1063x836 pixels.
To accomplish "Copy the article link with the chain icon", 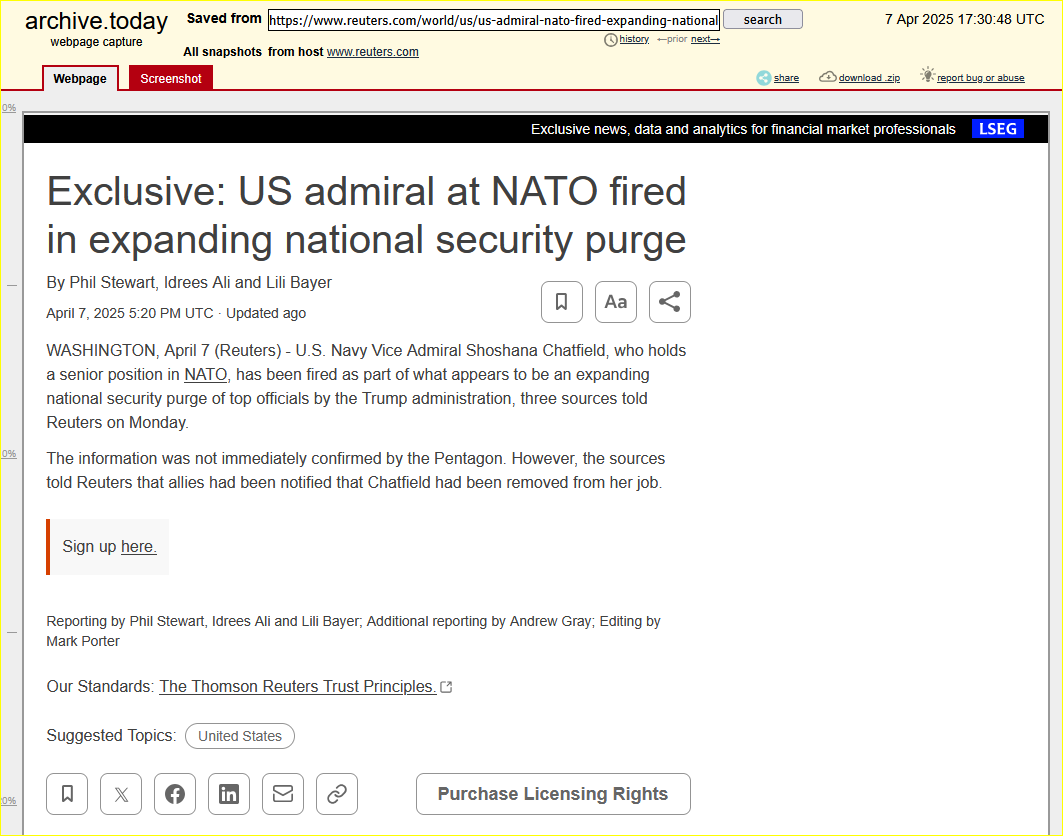I will [x=337, y=793].
